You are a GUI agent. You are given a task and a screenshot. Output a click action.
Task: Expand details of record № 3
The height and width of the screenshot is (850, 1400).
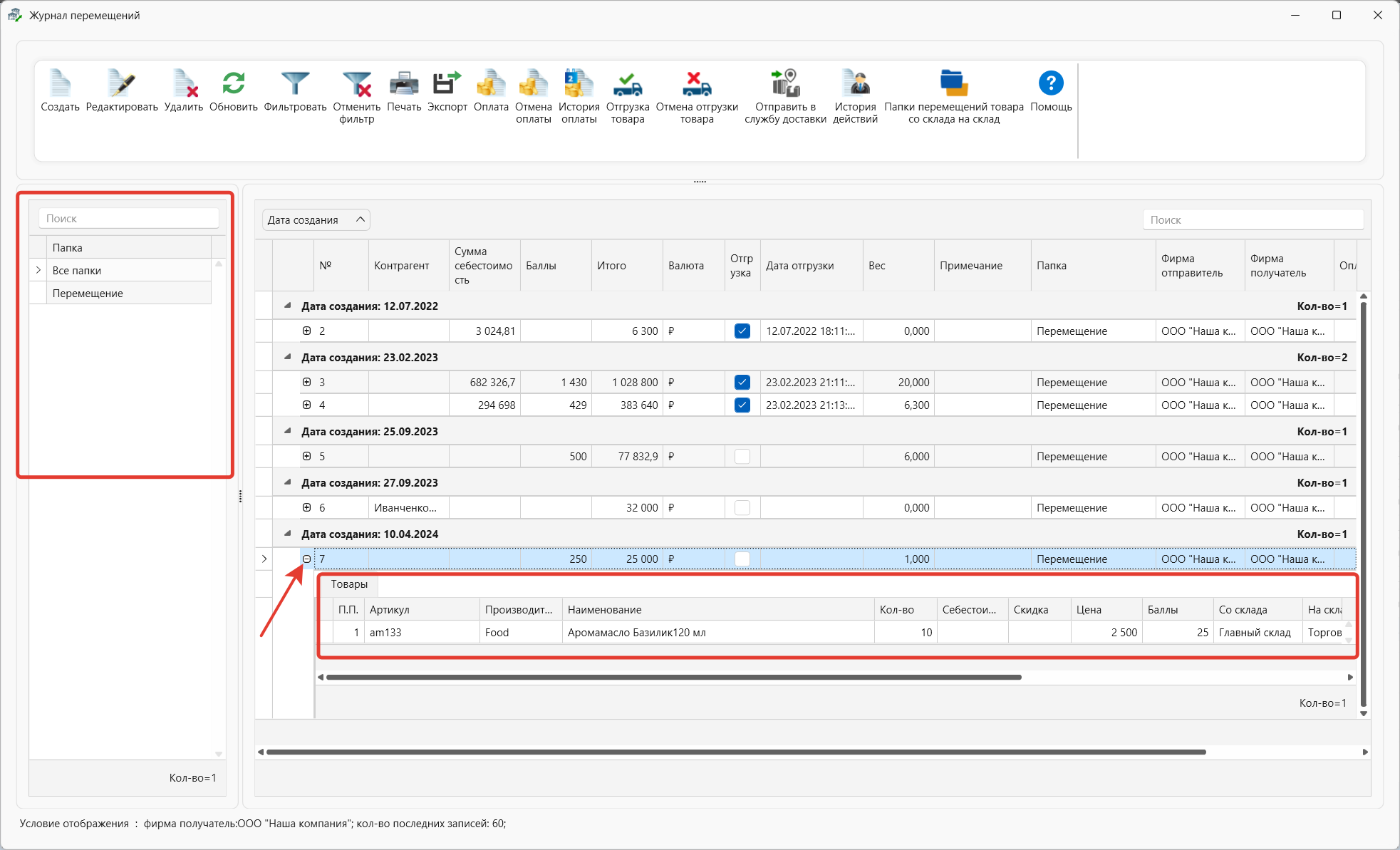pyautogui.click(x=306, y=382)
